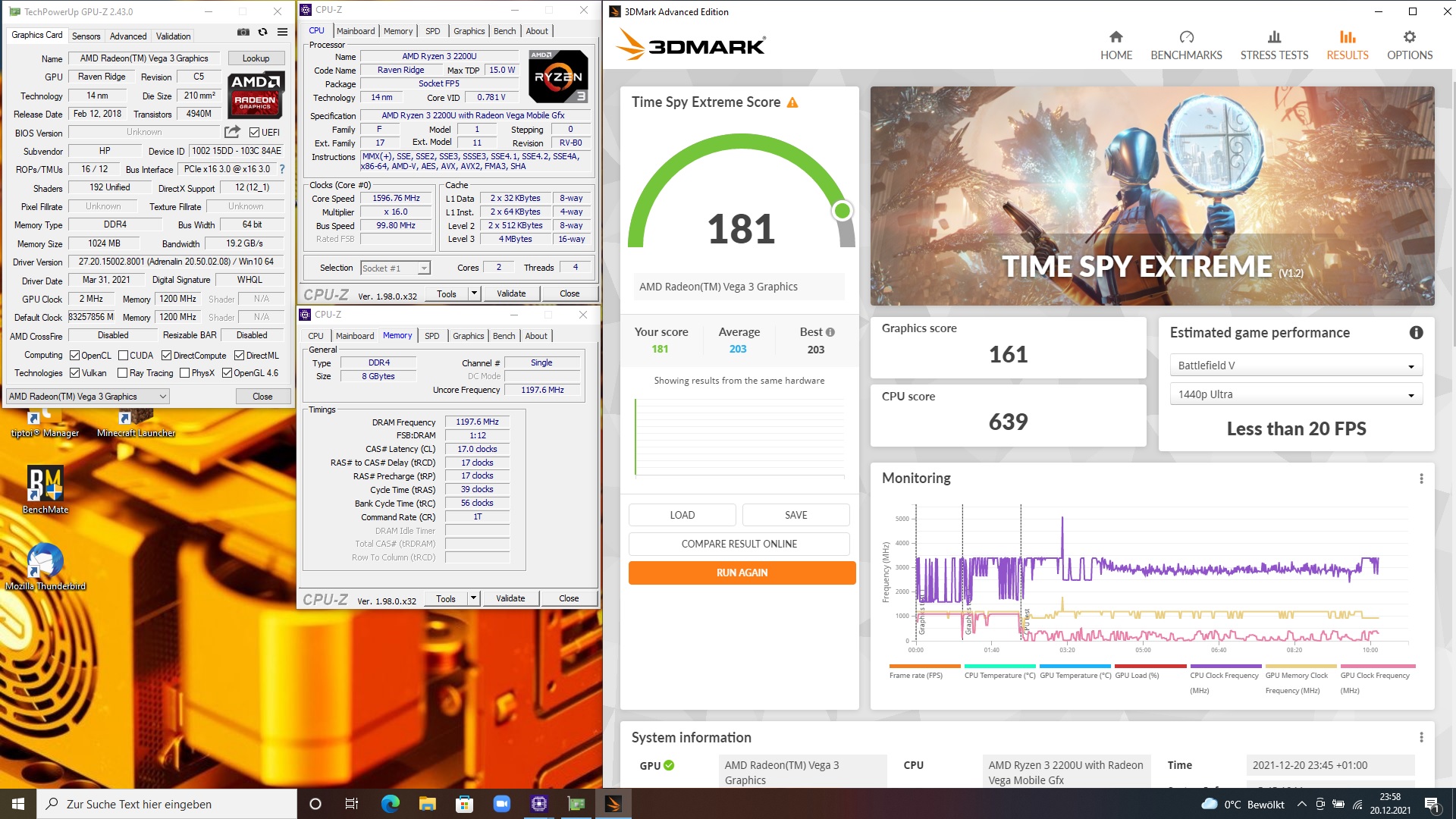The image size is (1456, 819).
Task: Click Estimated game performance info icon
Action: point(1416,333)
